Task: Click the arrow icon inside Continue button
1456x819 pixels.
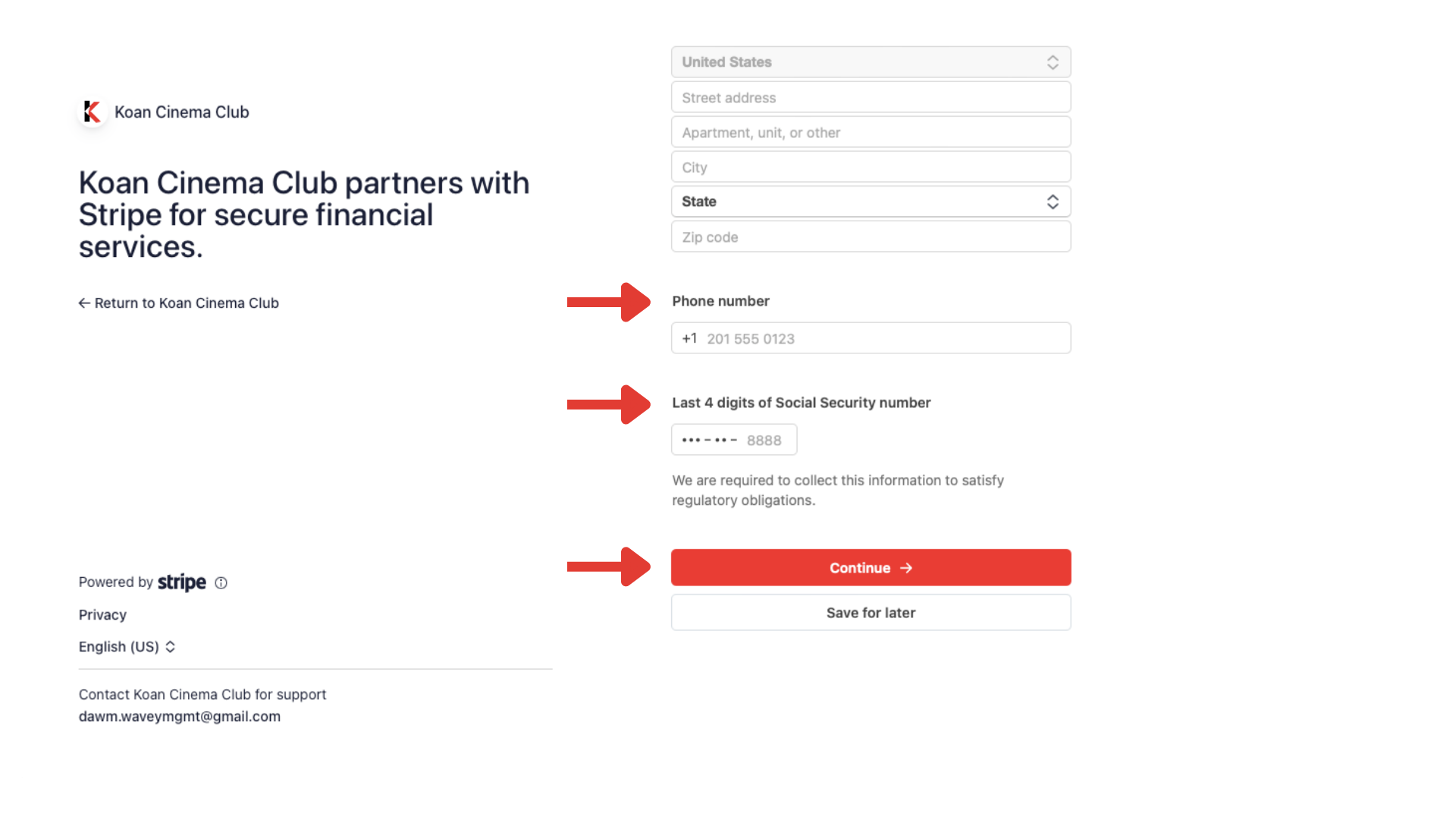Action: click(906, 568)
